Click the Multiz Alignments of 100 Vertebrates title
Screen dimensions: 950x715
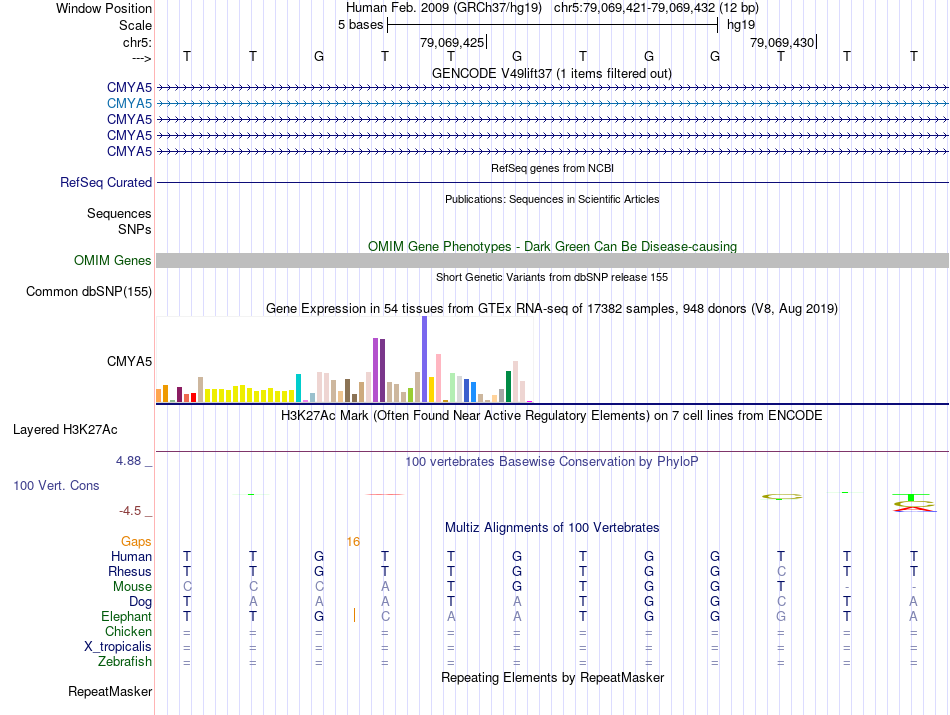(x=552, y=528)
